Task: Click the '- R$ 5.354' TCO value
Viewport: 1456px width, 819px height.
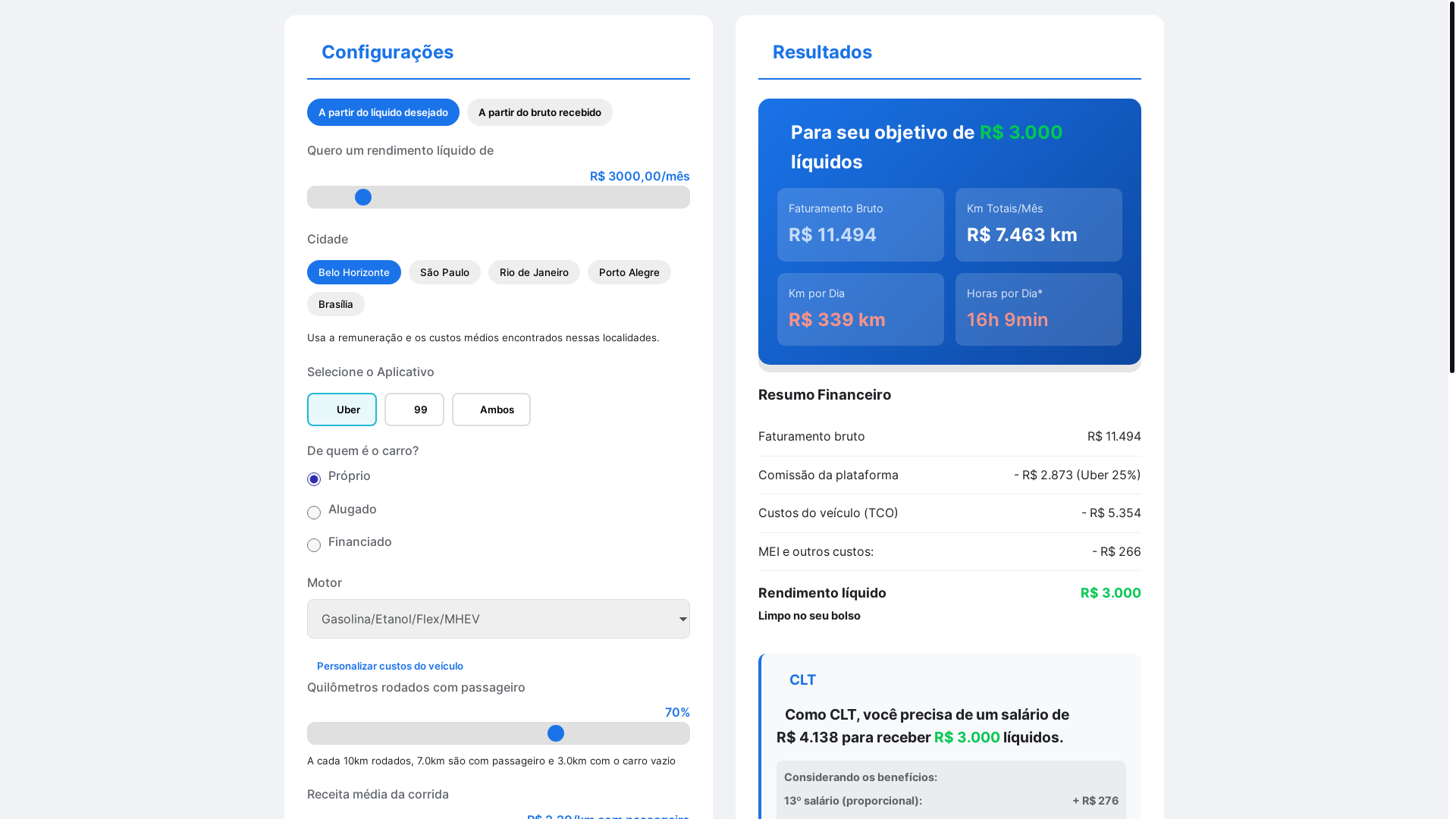Action: pyautogui.click(x=1111, y=513)
